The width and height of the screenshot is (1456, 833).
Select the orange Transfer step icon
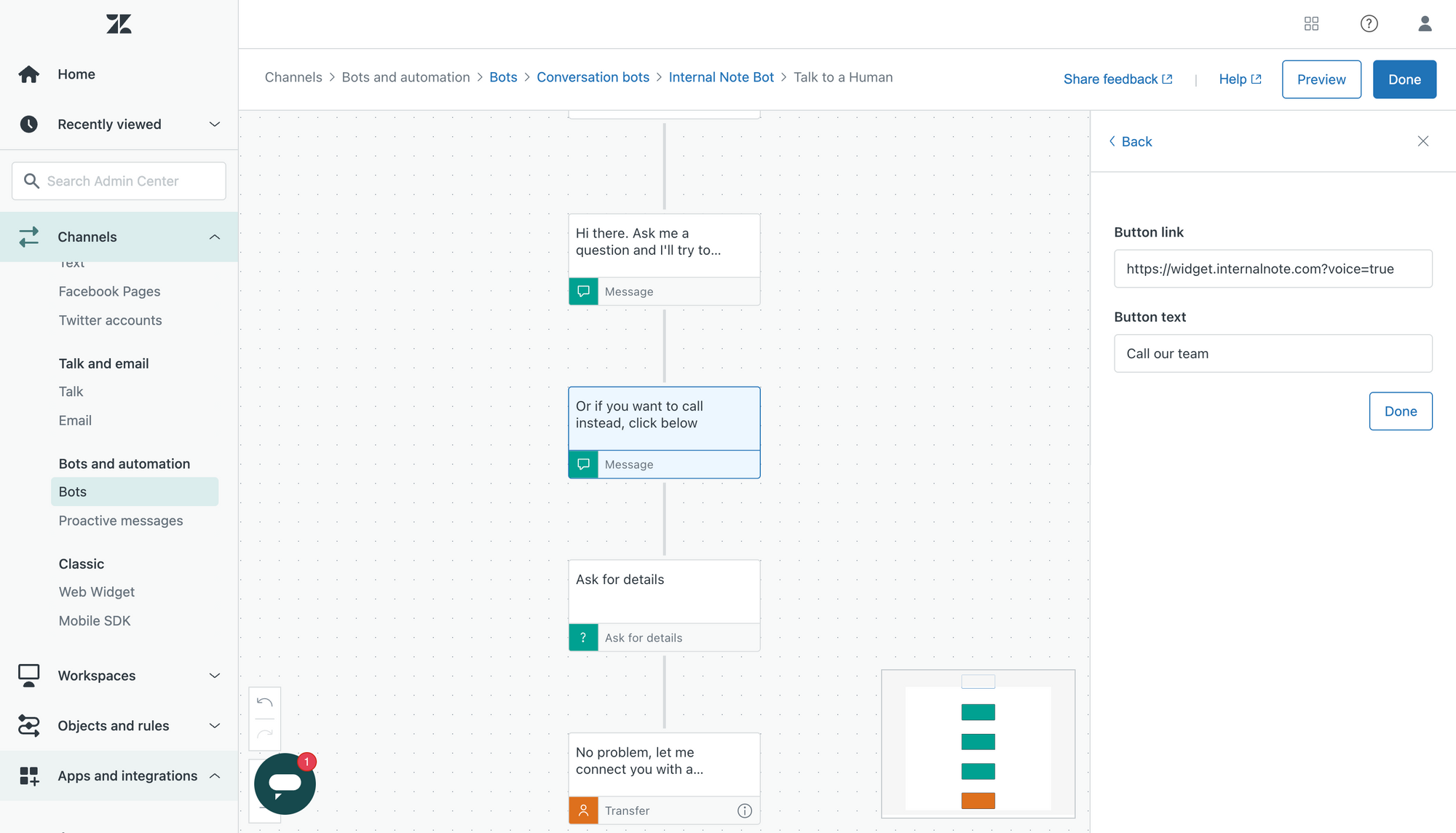583,810
